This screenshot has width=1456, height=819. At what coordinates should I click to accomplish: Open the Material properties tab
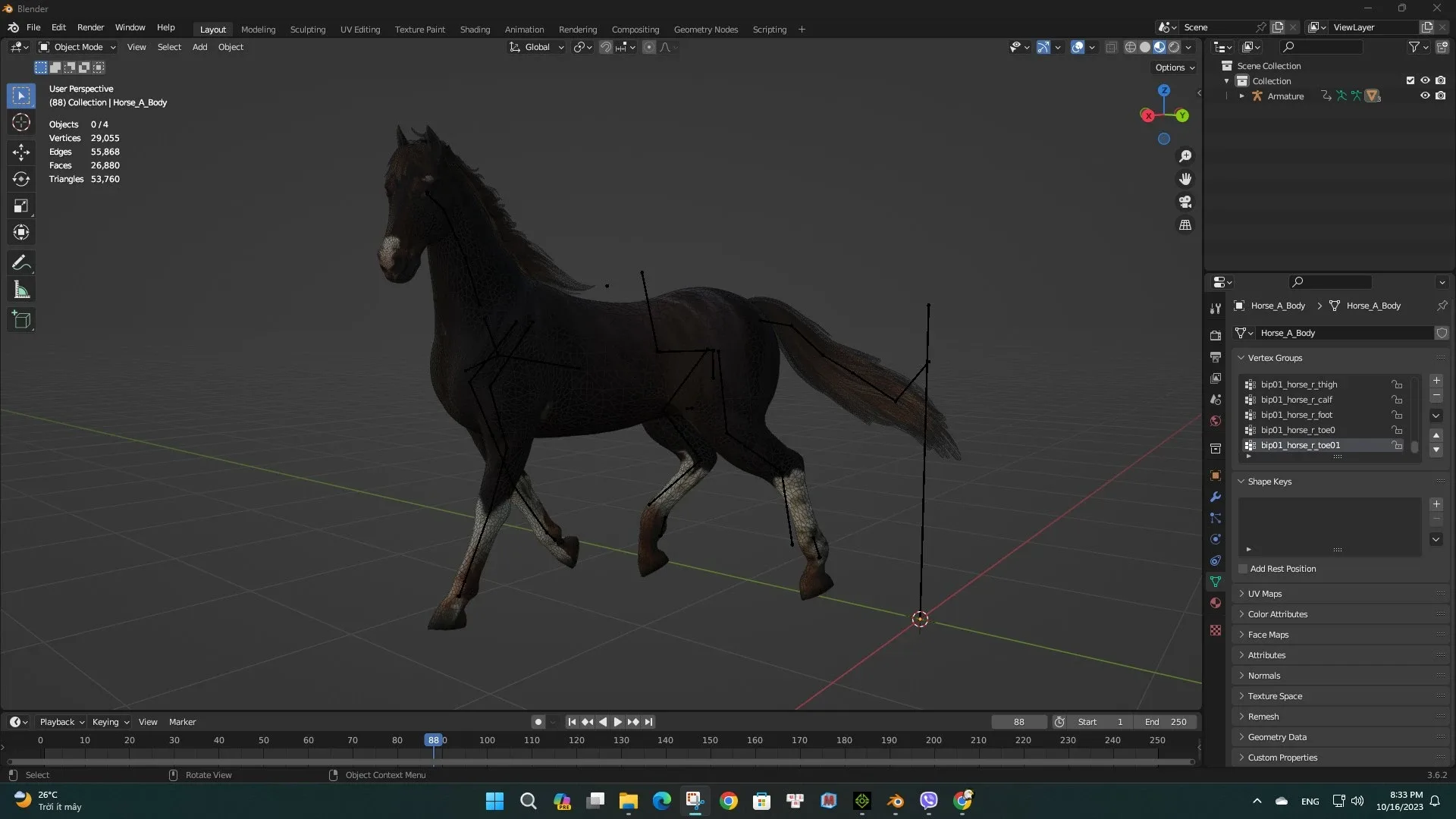[x=1216, y=603]
